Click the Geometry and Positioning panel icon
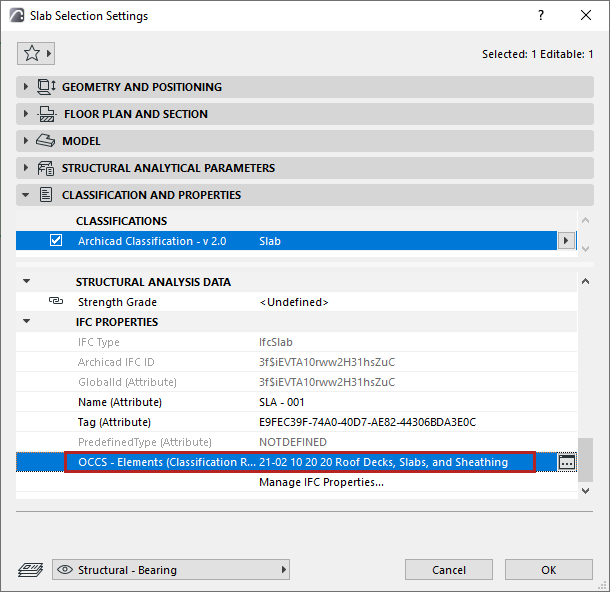 click(x=46, y=87)
